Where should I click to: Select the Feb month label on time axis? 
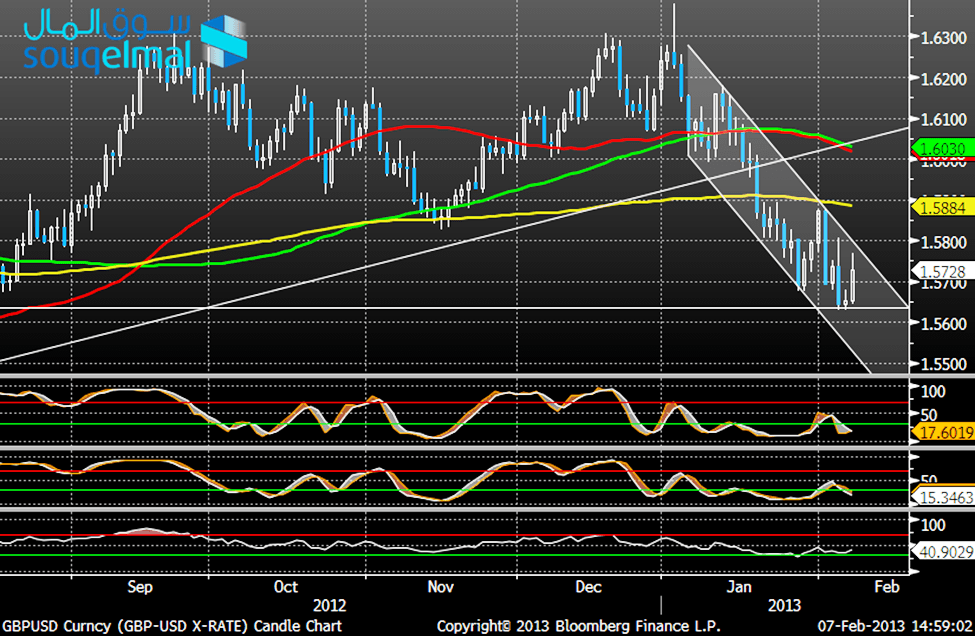click(887, 587)
